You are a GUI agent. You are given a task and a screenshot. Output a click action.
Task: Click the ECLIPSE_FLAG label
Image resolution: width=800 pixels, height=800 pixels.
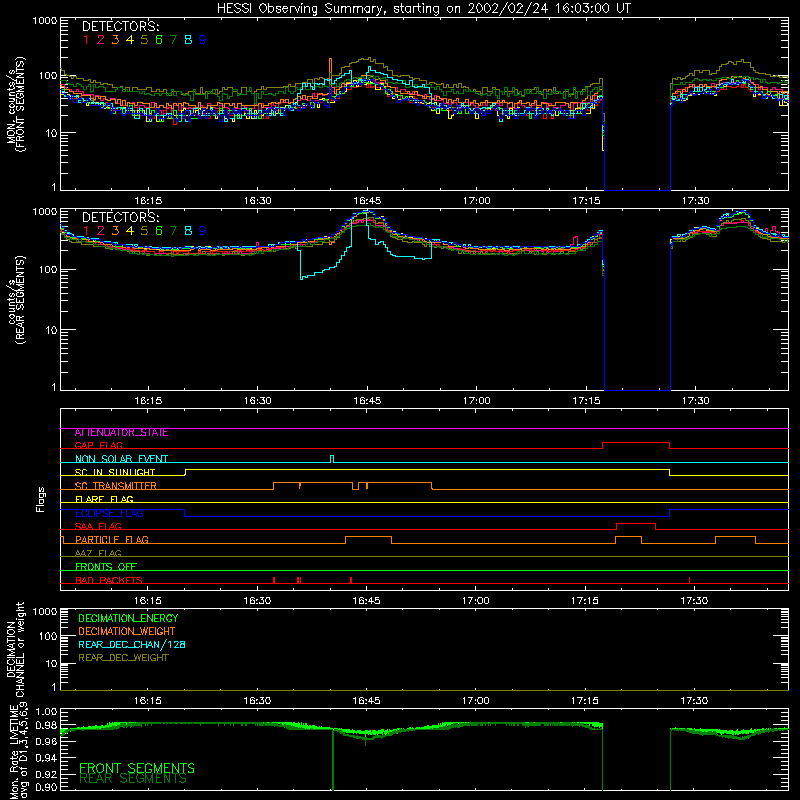(x=109, y=513)
